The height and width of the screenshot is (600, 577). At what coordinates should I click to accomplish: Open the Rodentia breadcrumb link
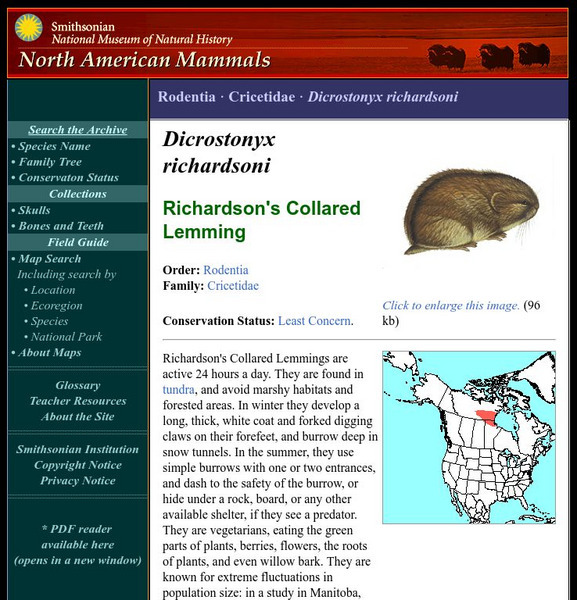(187, 97)
